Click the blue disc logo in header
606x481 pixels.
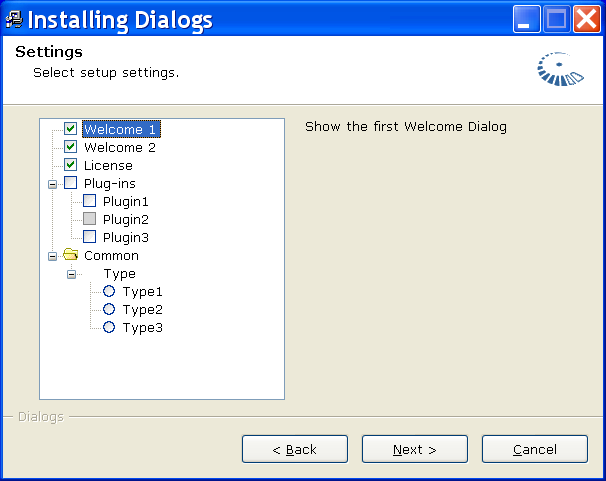coord(560,69)
